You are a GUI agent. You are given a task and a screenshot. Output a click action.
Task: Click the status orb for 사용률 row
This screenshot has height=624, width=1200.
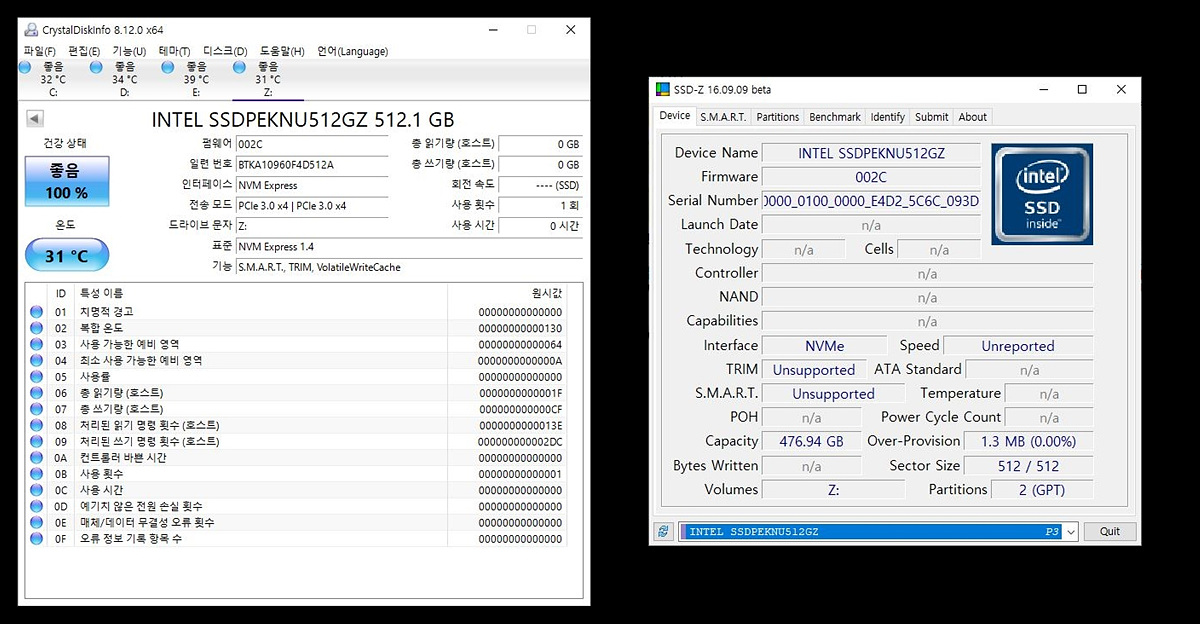click(37, 377)
